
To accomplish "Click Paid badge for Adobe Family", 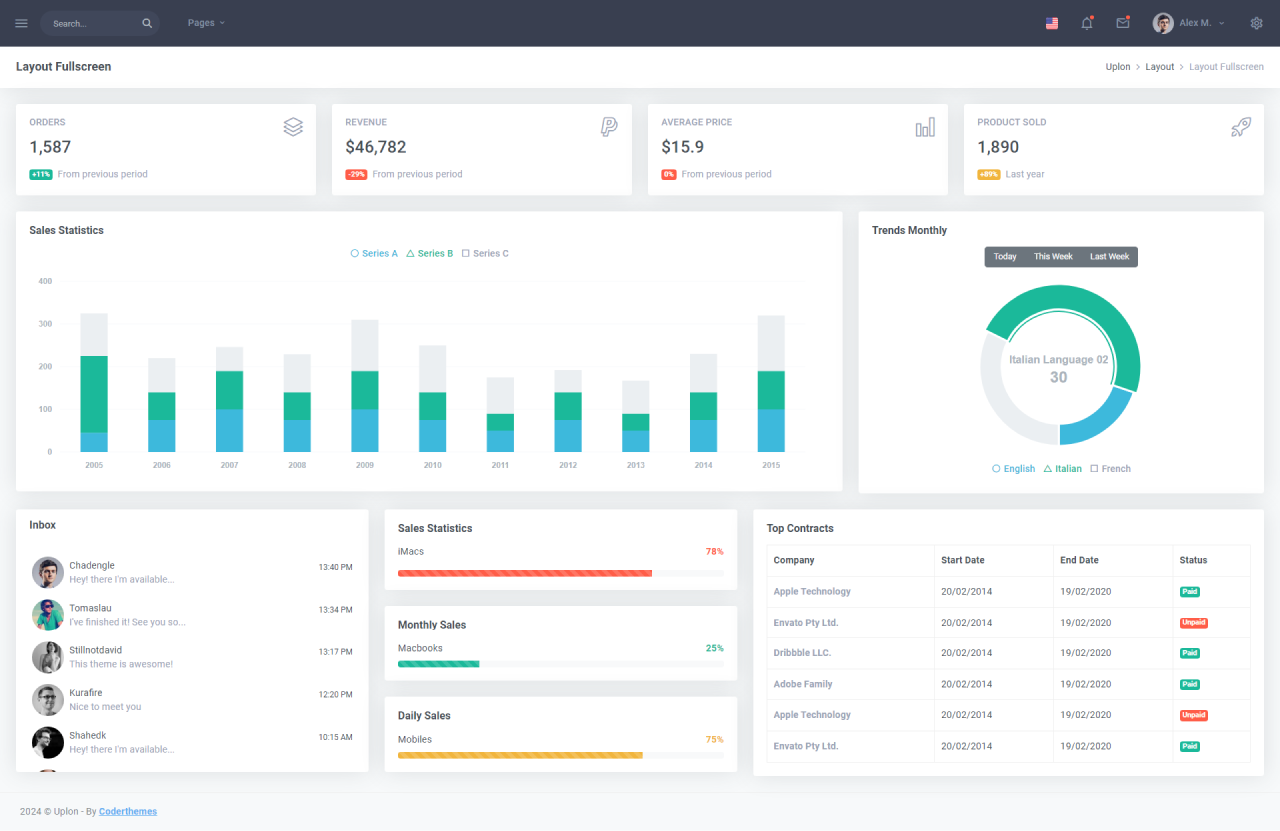I will 1190,685.
